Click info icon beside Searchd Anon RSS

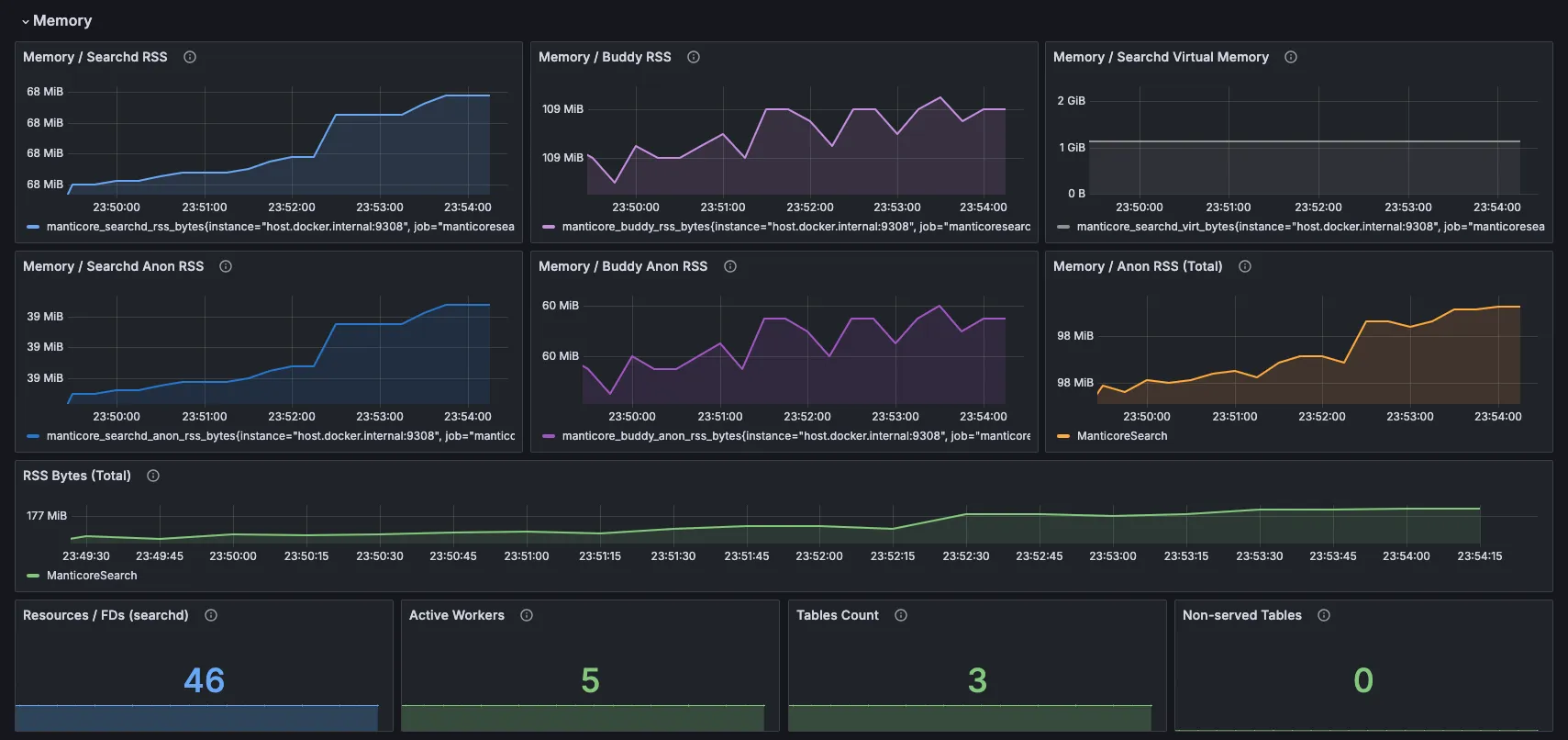coord(226,266)
